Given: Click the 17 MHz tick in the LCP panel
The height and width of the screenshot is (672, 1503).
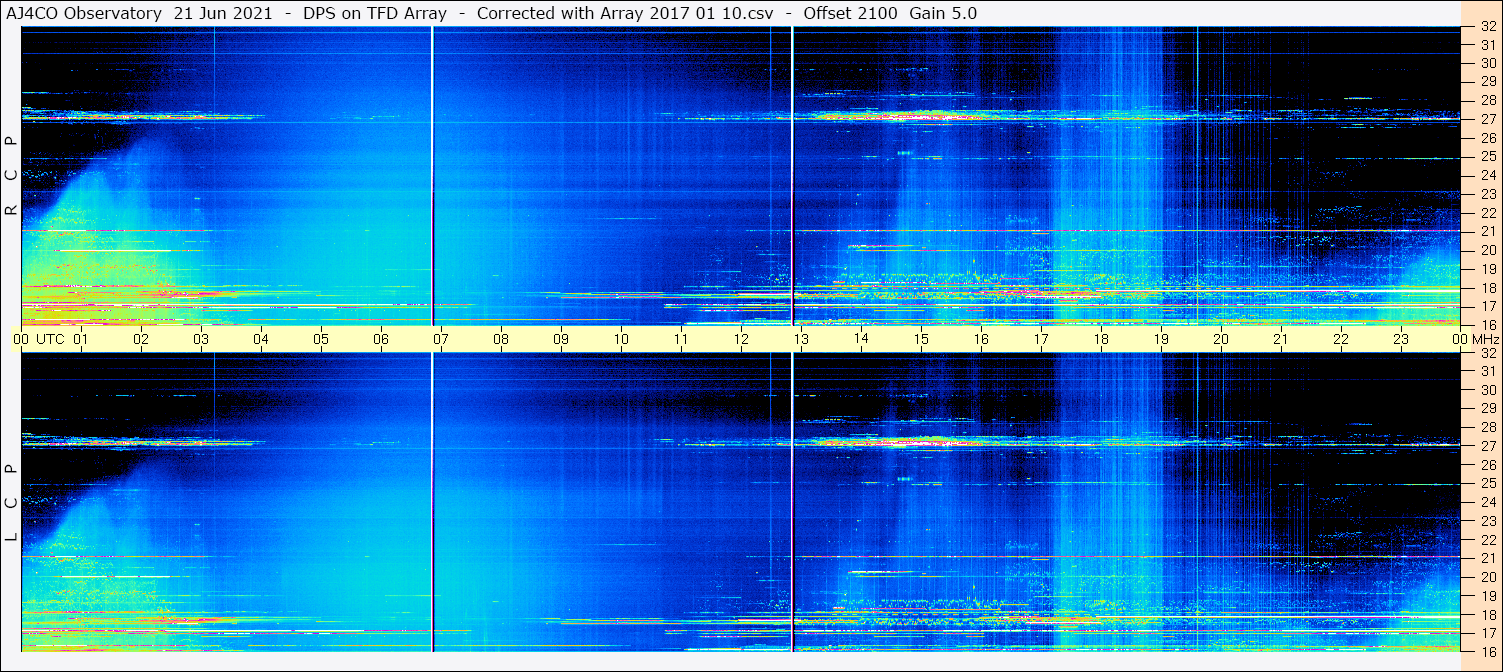Looking at the screenshot, I should coord(1487,632).
